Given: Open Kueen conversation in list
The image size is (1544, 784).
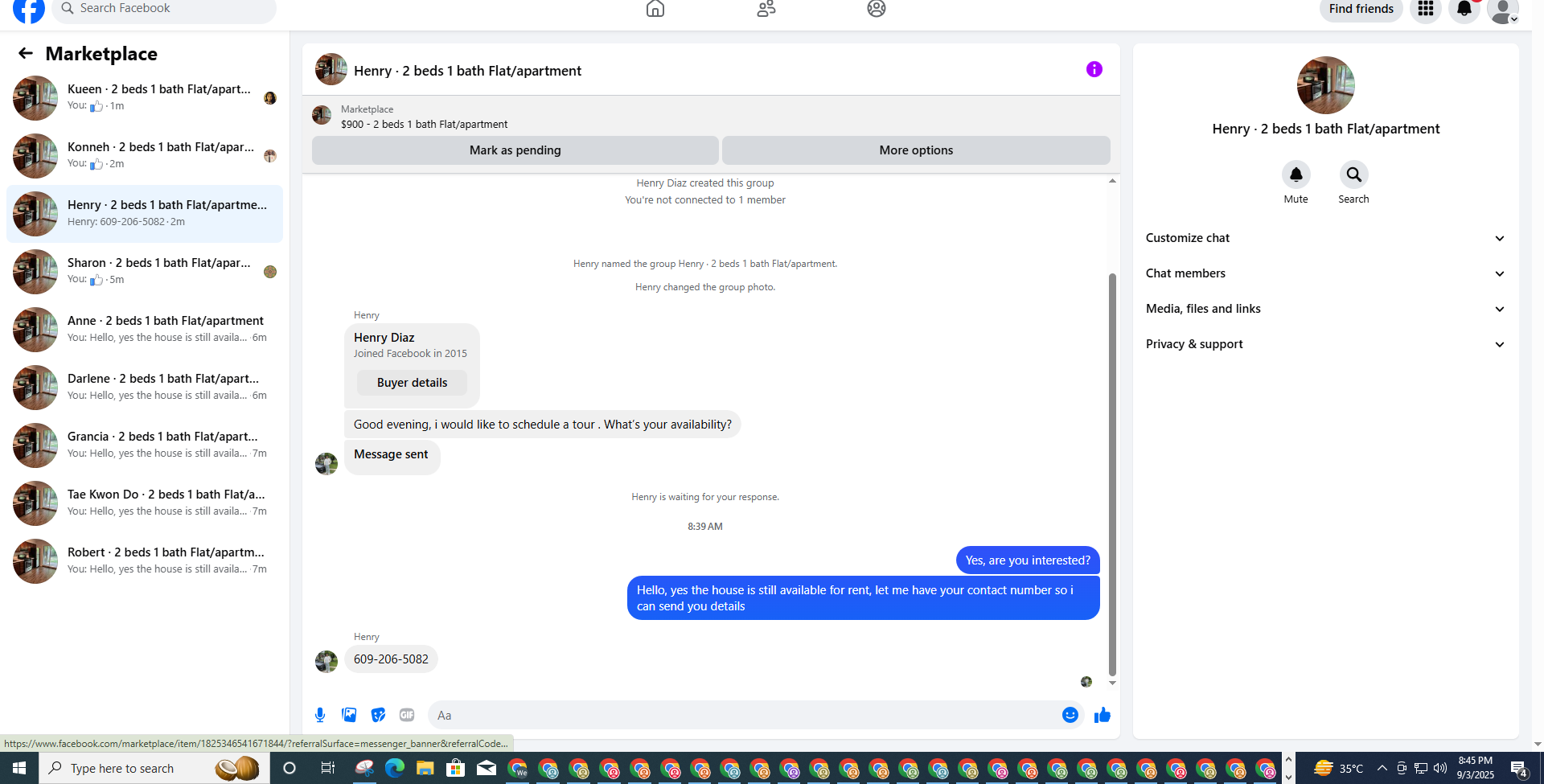Looking at the screenshot, I should click(x=145, y=97).
